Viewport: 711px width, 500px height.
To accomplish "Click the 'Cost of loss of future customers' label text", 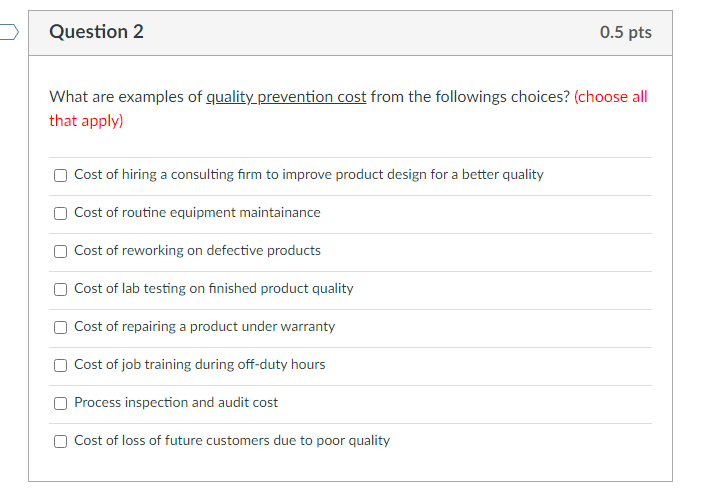I will point(232,441).
